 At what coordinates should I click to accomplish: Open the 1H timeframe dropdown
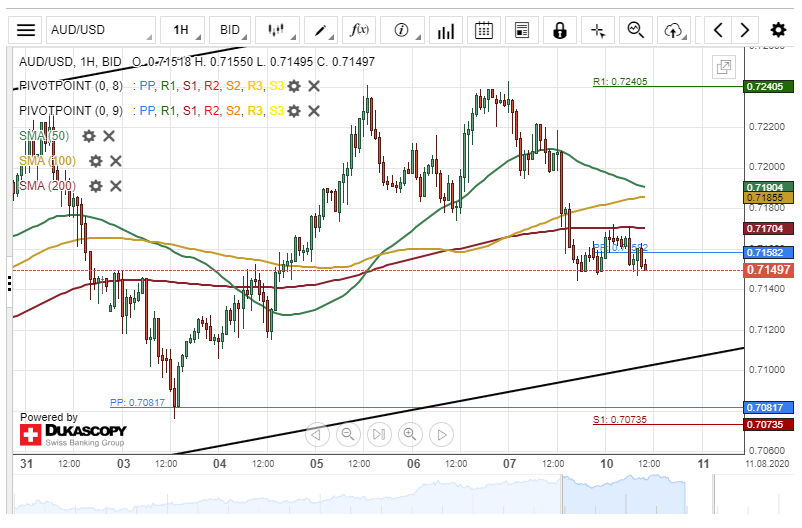click(181, 30)
